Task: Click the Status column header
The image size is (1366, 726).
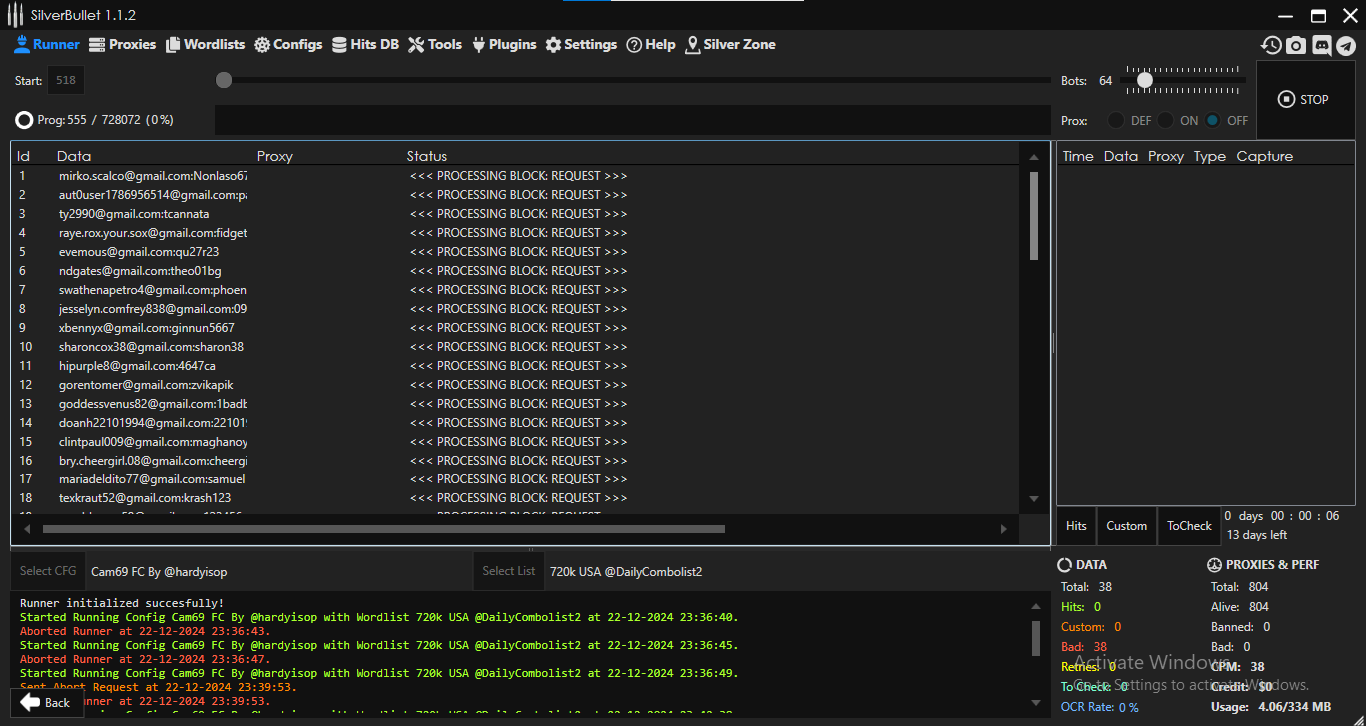Action: pos(427,156)
